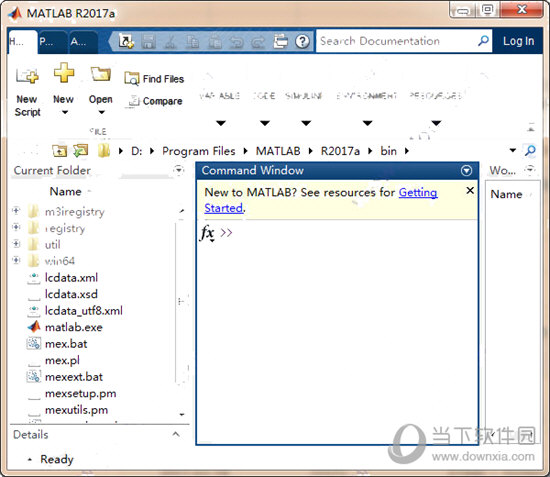Expand the VARIABLE section dropdown
Viewport: 550px width, 477px height.
221,123
